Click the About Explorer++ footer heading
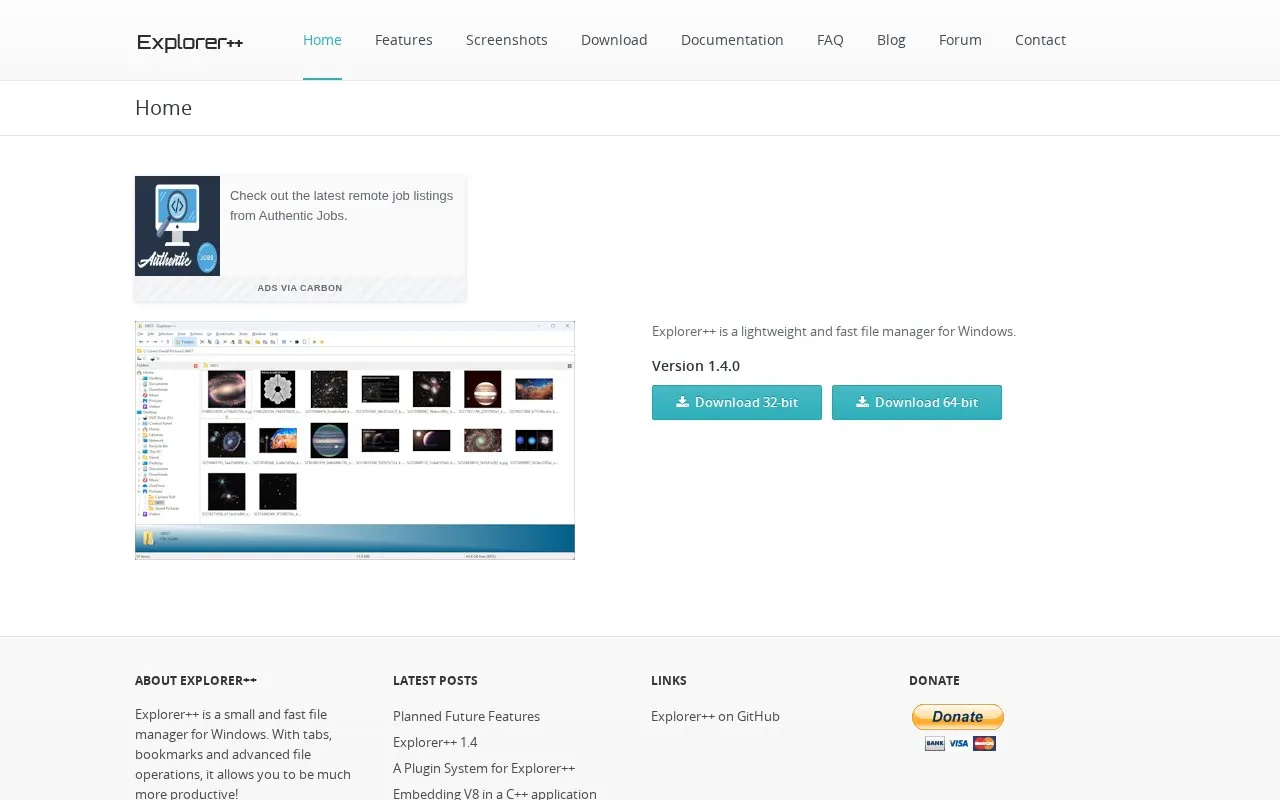The image size is (1280, 800). point(196,680)
